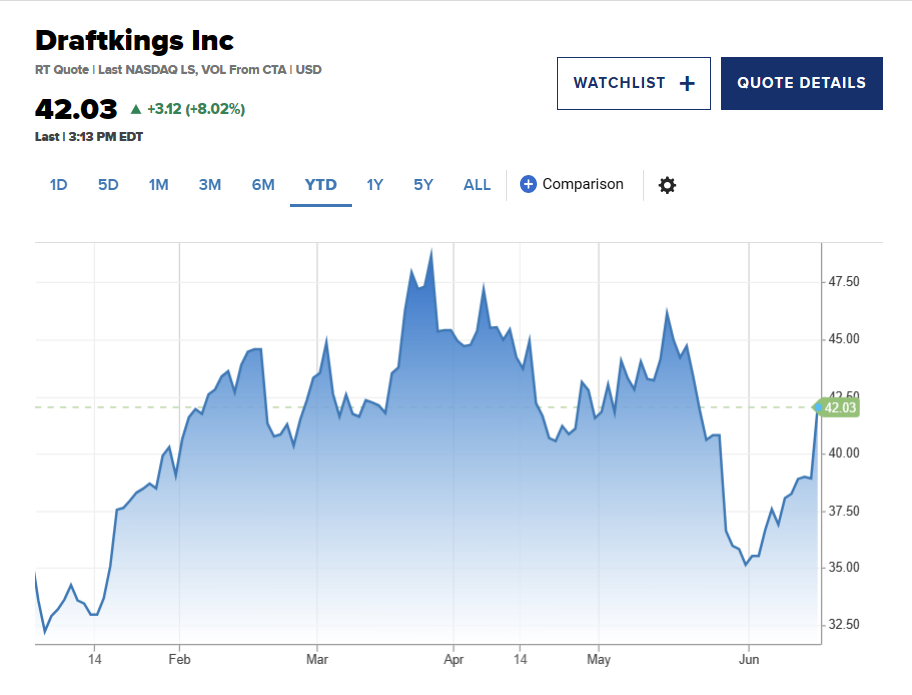Select the 3M time range
Screen dimensions: 912x695
210,185
